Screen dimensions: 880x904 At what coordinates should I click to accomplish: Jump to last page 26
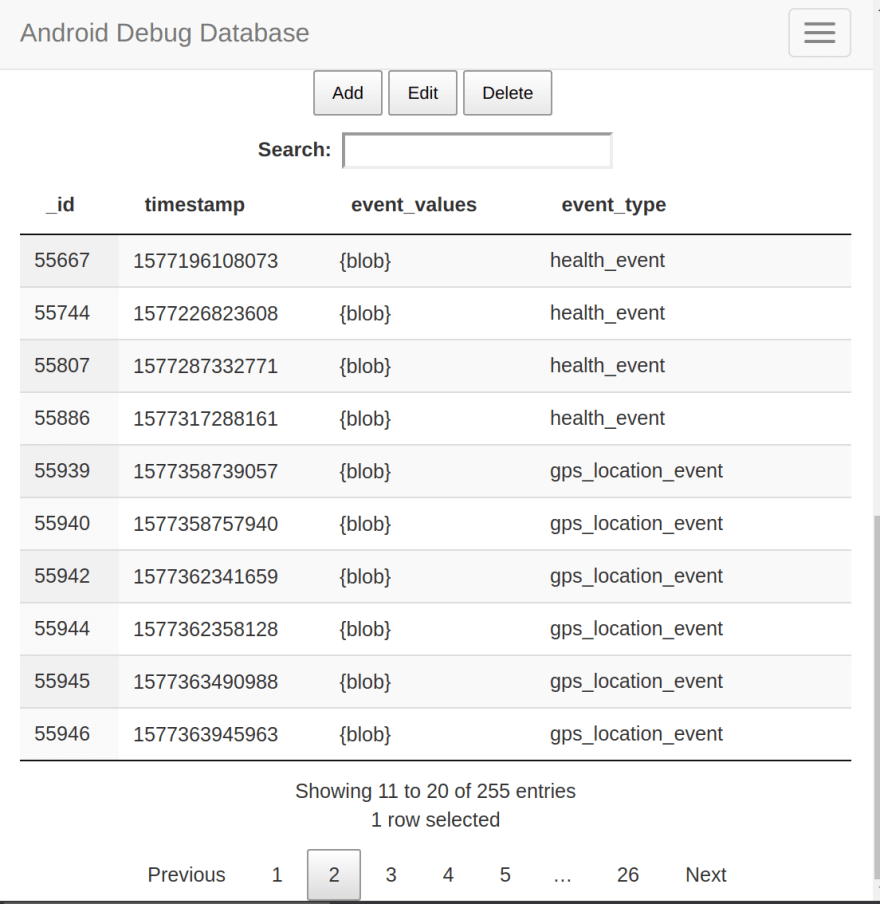pyautogui.click(x=628, y=875)
